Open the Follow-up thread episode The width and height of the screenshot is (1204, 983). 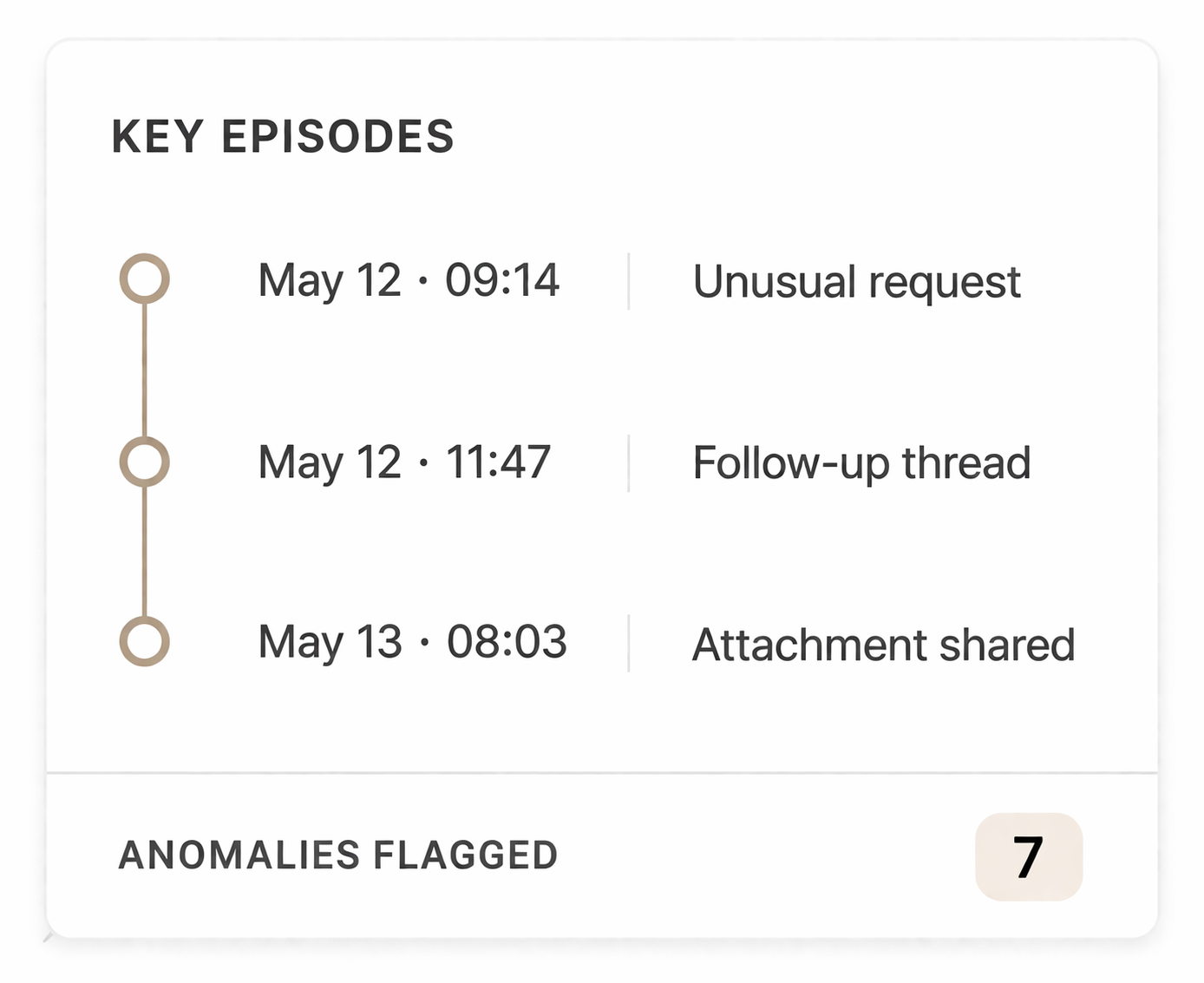[860, 462]
